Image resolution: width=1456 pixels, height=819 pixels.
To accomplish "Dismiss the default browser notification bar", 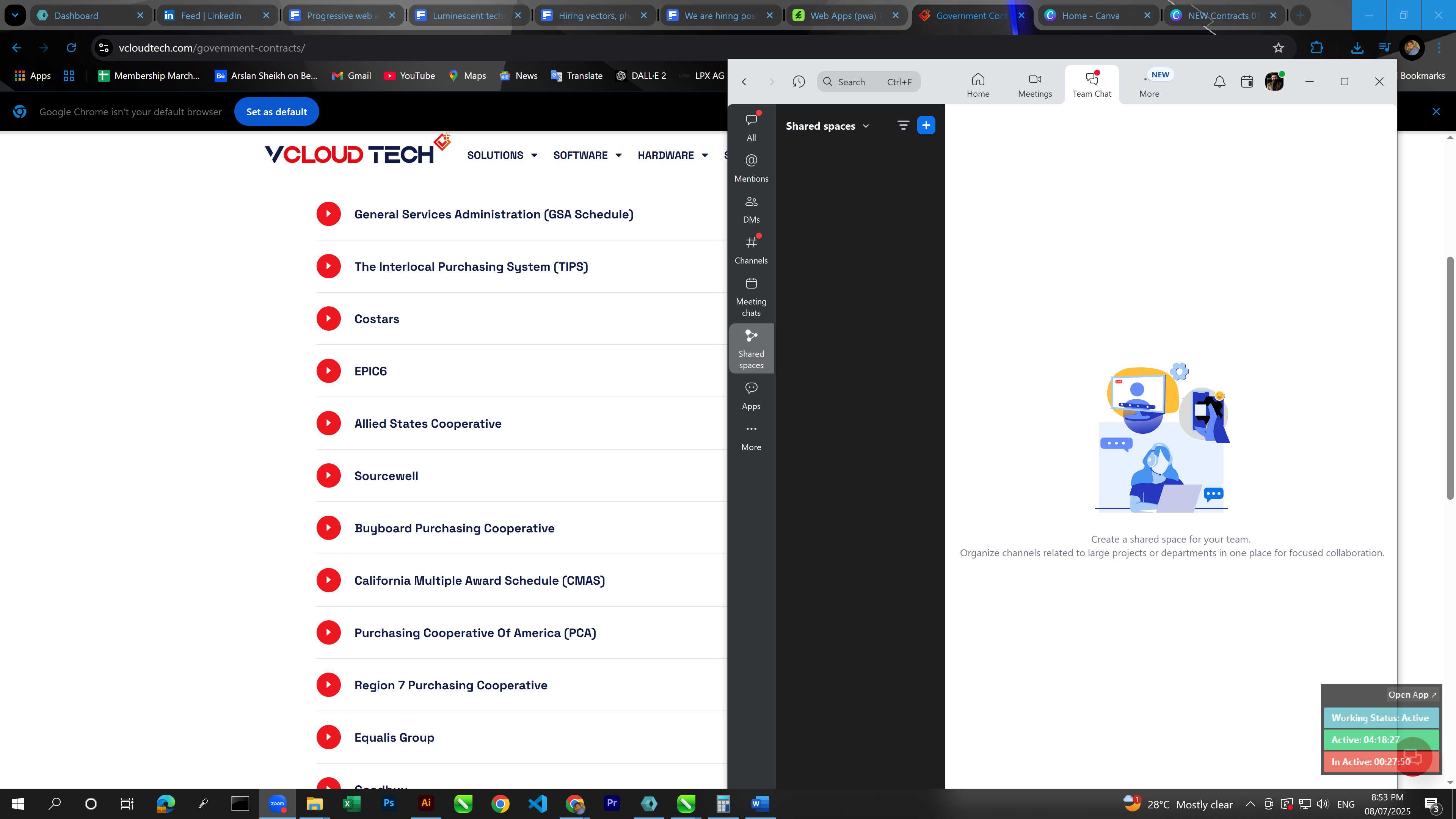I will 1436,112.
